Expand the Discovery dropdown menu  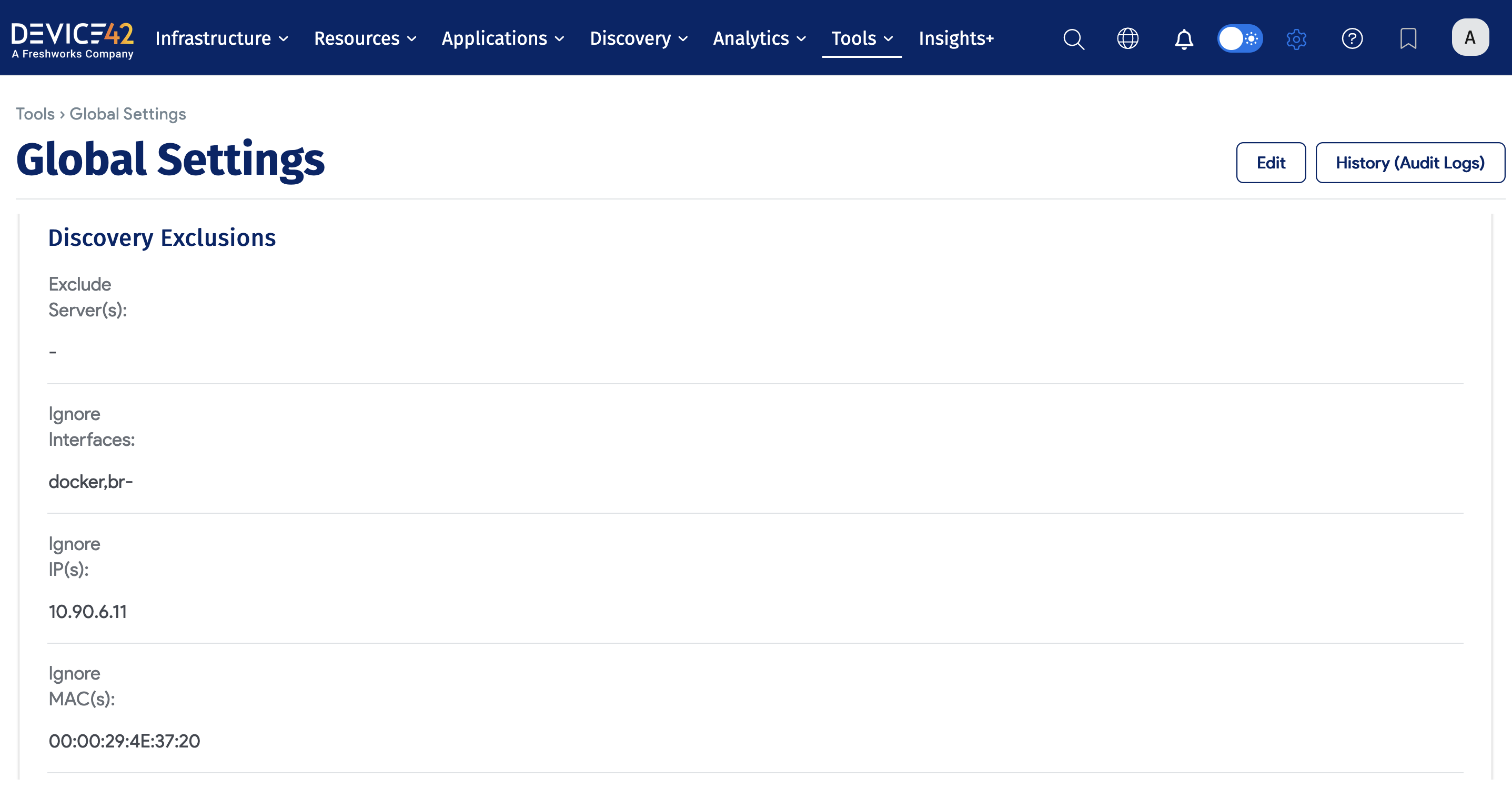(638, 39)
